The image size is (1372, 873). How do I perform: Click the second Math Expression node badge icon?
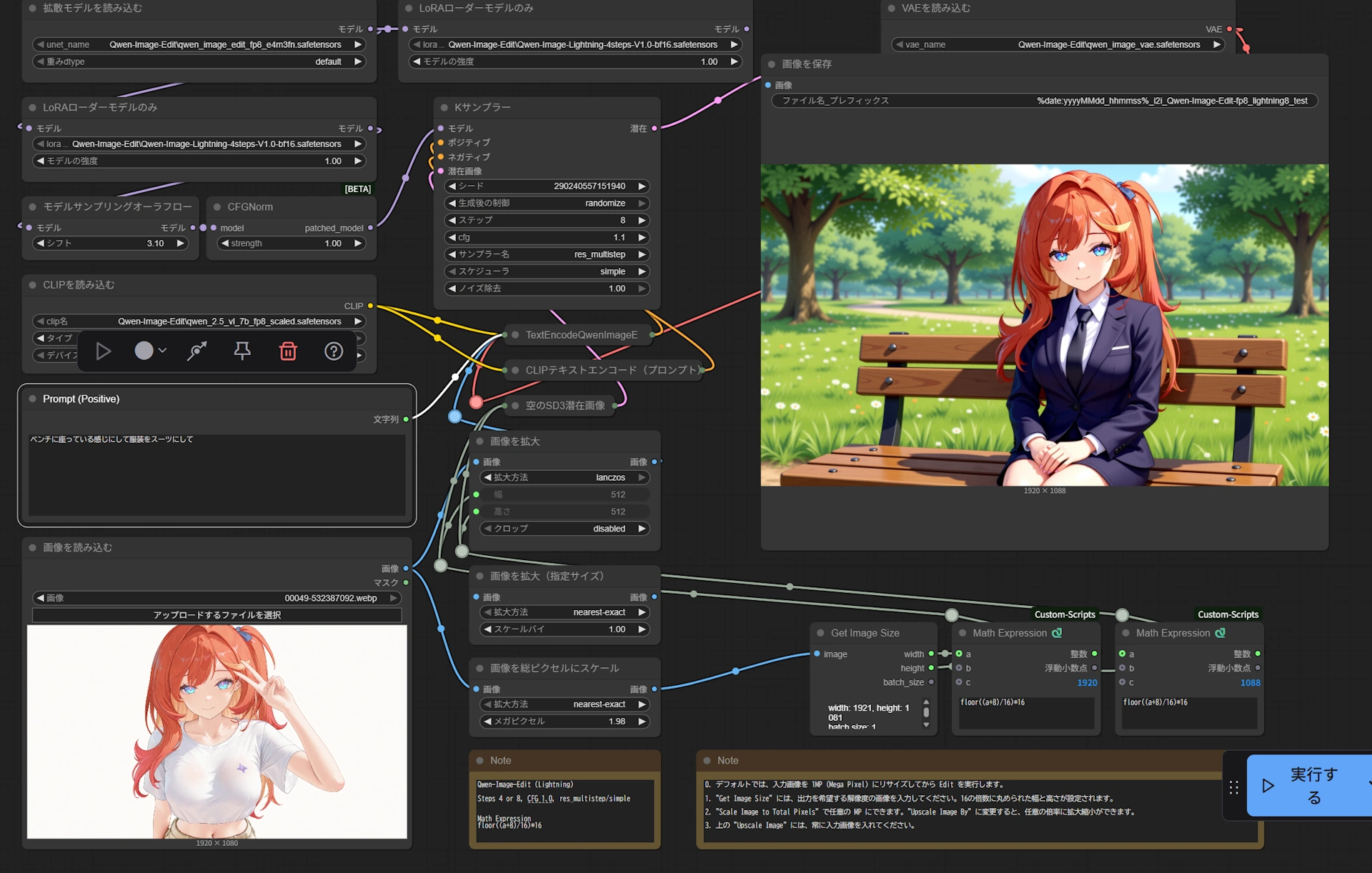[1221, 633]
